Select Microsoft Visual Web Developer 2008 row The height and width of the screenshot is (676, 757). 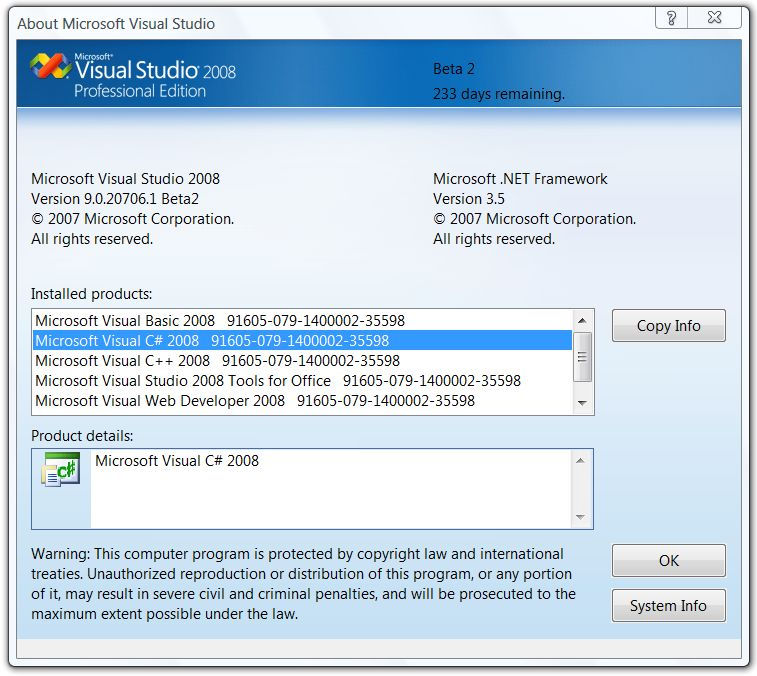303,401
